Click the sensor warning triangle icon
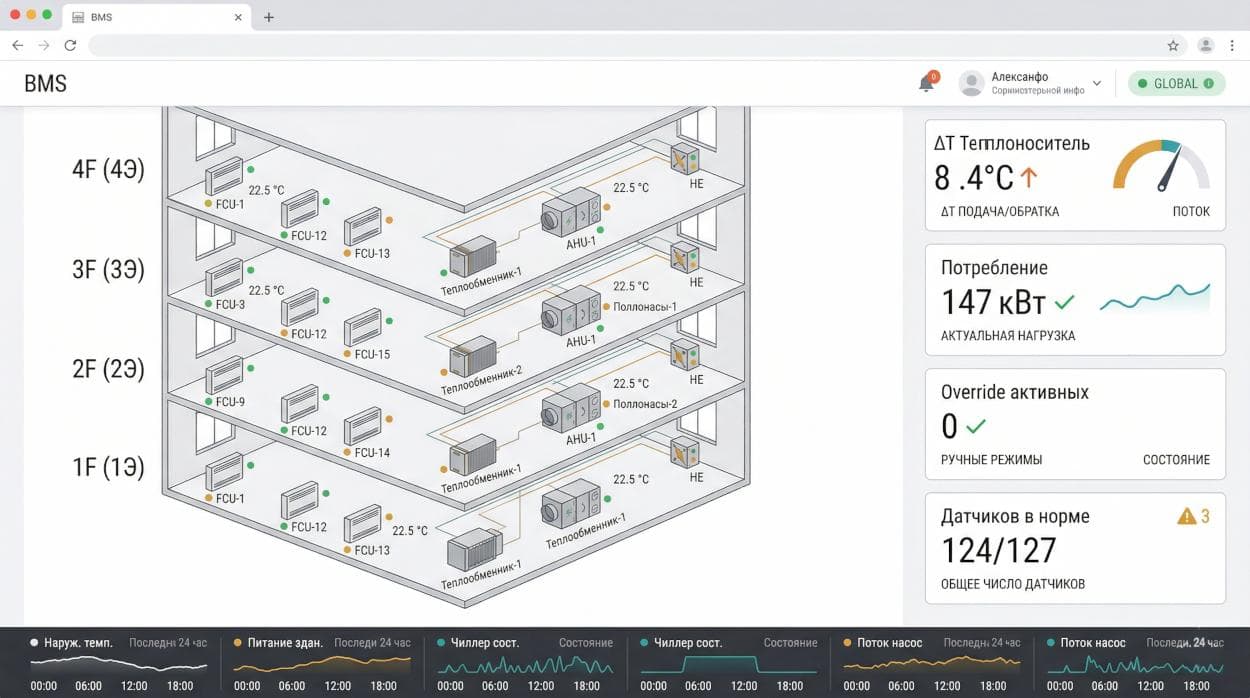Viewport: 1250px width, 698px height. pyautogui.click(x=1186, y=516)
